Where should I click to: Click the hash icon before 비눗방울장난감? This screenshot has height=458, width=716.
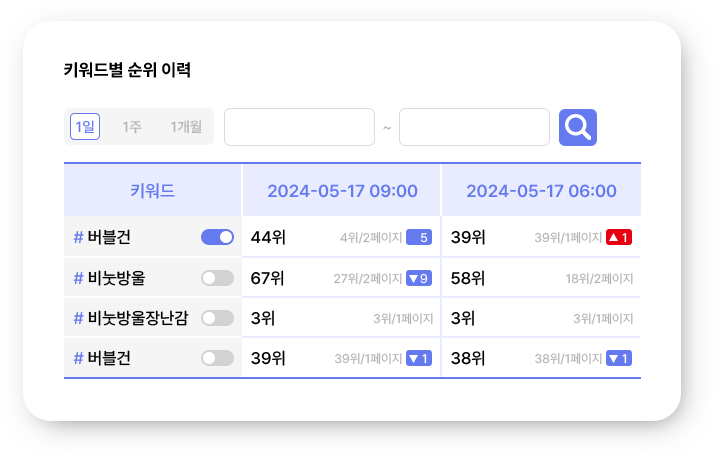(79, 318)
